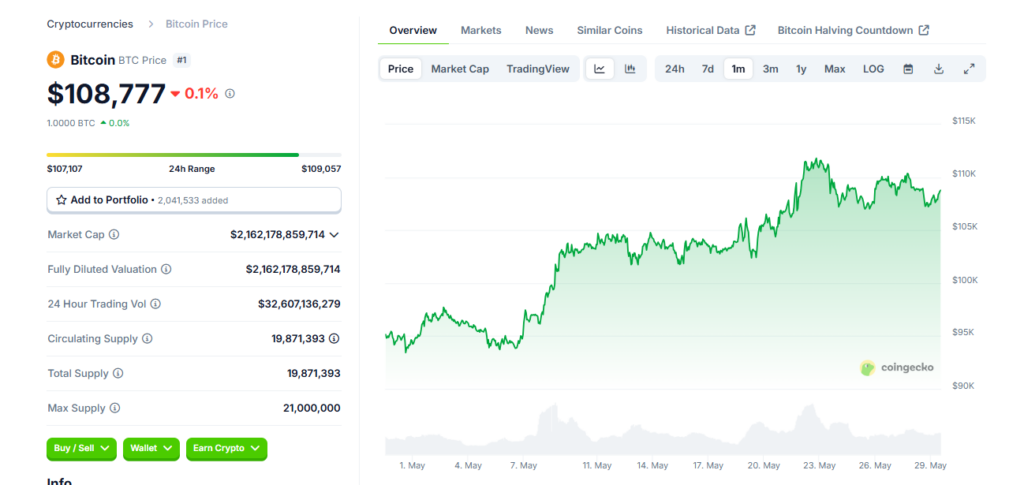1024x485 pixels.
Task: Expand chart to fullscreen icon
Action: tap(969, 69)
